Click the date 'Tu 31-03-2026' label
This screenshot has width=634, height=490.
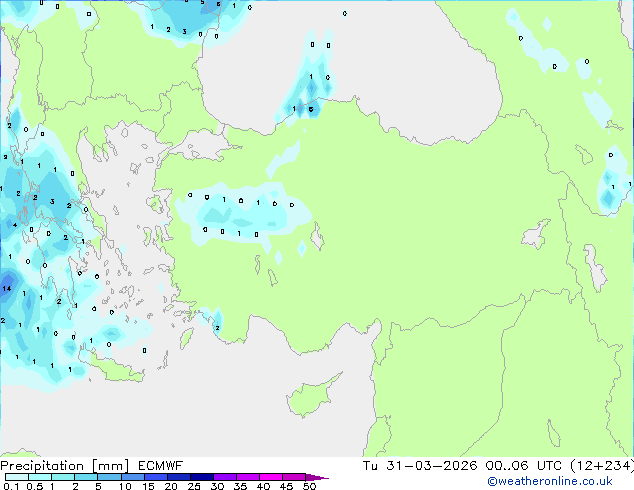coord(420,466)
